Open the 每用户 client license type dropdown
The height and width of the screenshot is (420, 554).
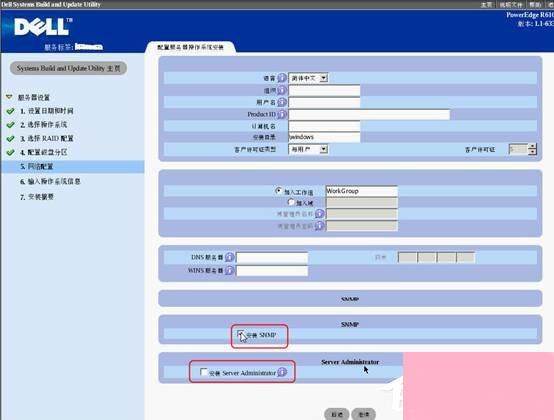(x=308, y=149)
